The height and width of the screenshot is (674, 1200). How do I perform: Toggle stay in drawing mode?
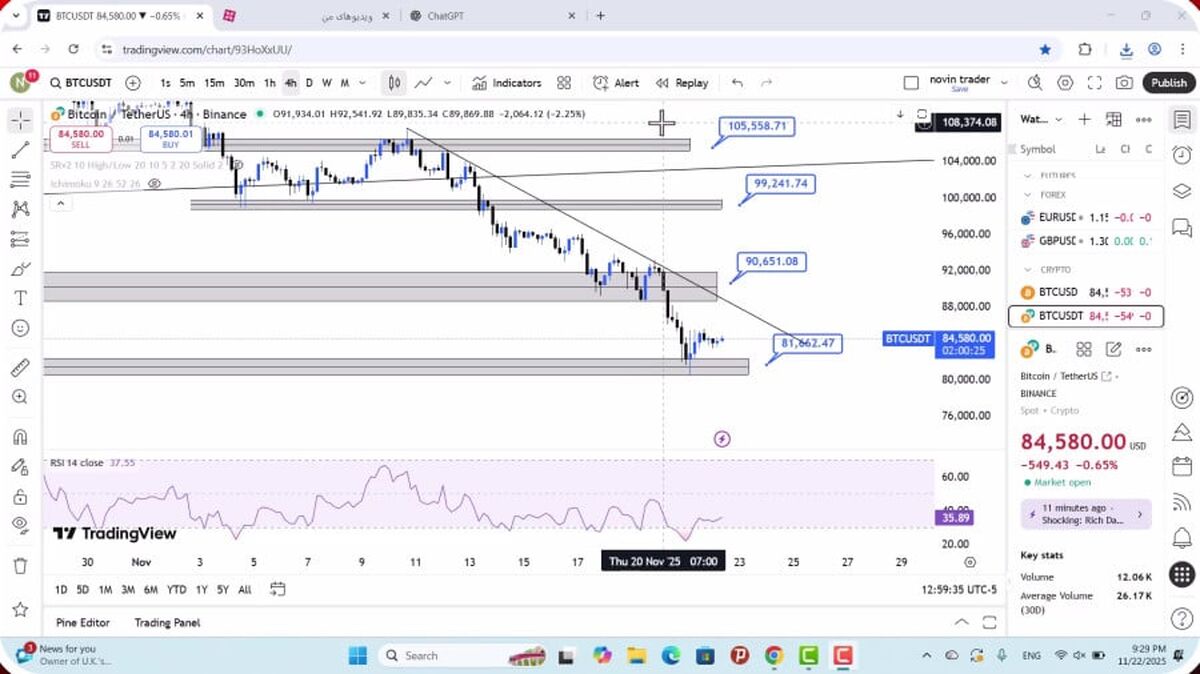[20, 466]
